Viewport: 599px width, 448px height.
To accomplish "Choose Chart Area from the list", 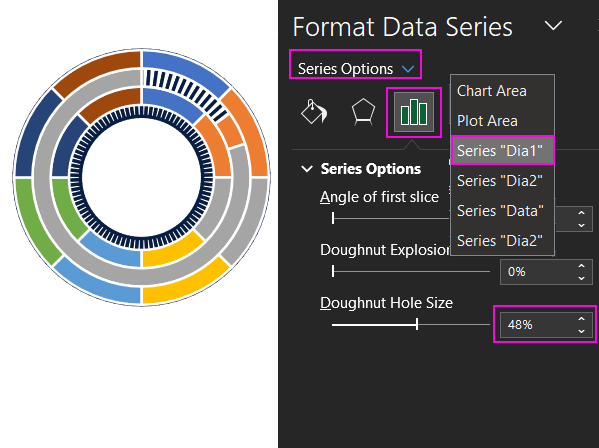I will (492, 91).
